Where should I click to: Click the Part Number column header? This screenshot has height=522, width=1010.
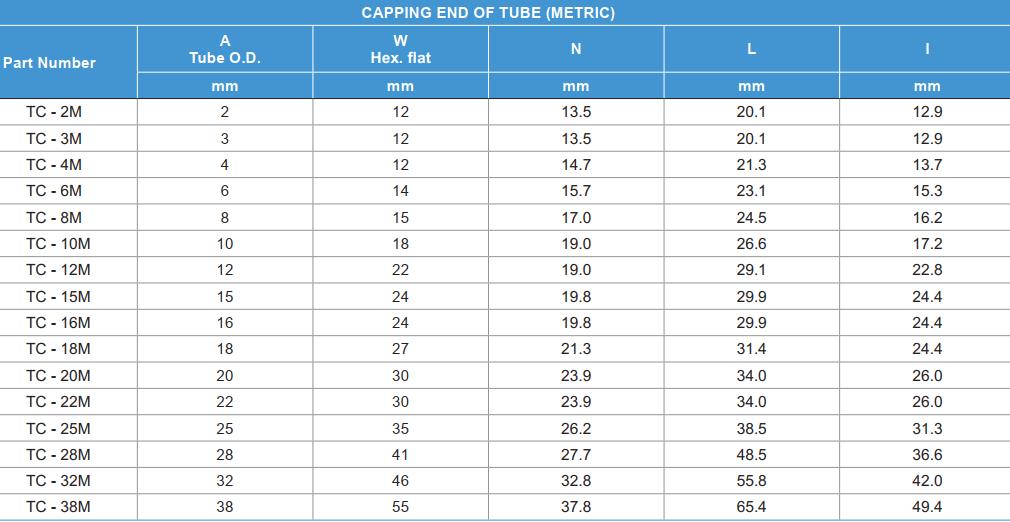point(50,62)
